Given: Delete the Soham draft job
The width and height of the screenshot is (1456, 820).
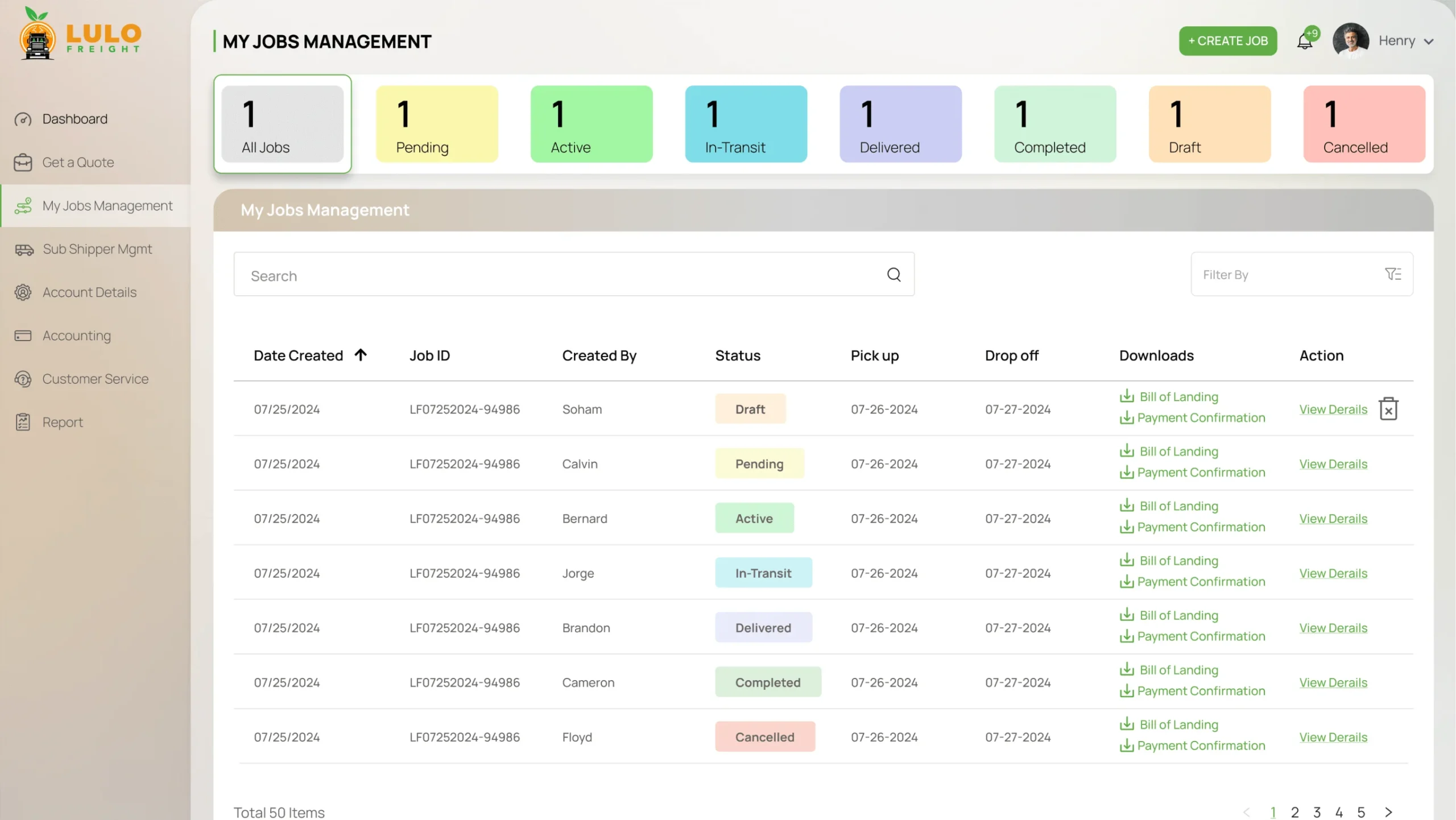Looking at the screenshot, I should point(1388,409).
